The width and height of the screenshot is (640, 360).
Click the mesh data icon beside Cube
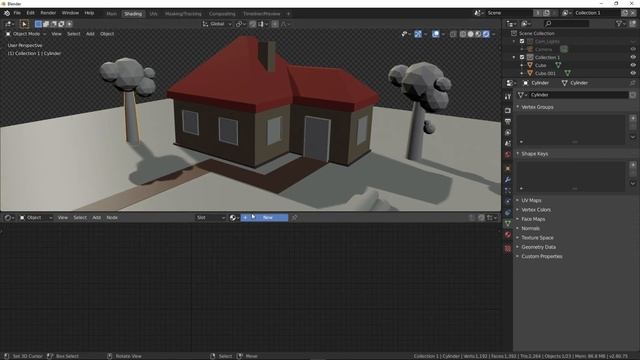click(x=558, y=65)
